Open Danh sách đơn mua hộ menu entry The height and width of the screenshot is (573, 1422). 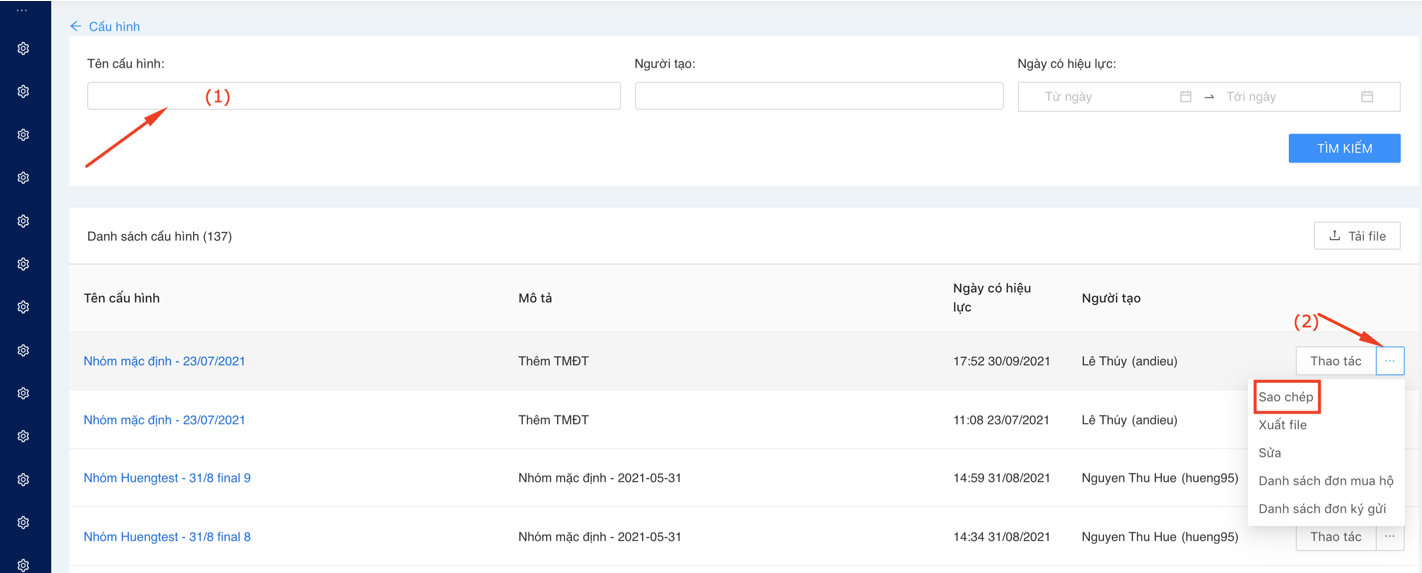[x=1325, y=481]
